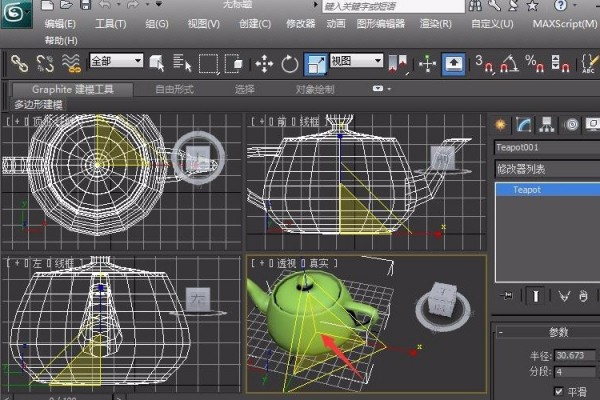This screenshot has height=400, width=600.
Task: Click the star favorites icon in title bar
Action: point(532,5)
